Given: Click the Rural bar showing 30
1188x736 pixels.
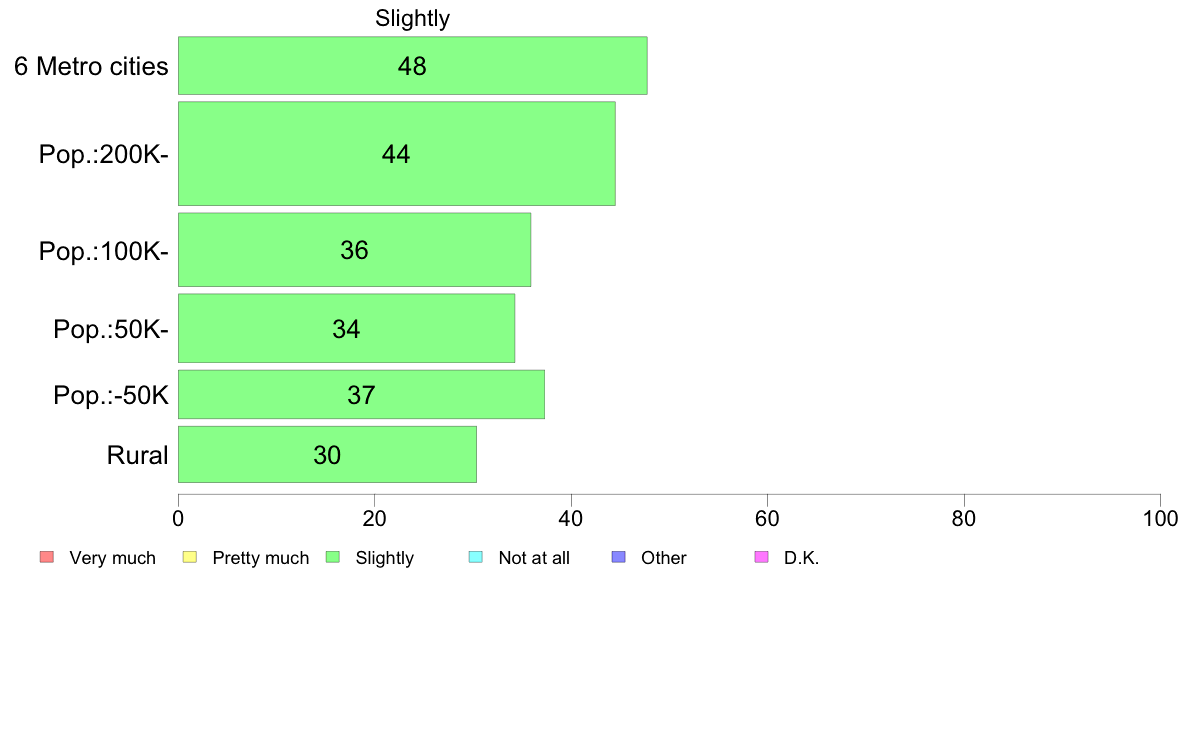Looking at the screenshot, I should (x=327, y=455).
